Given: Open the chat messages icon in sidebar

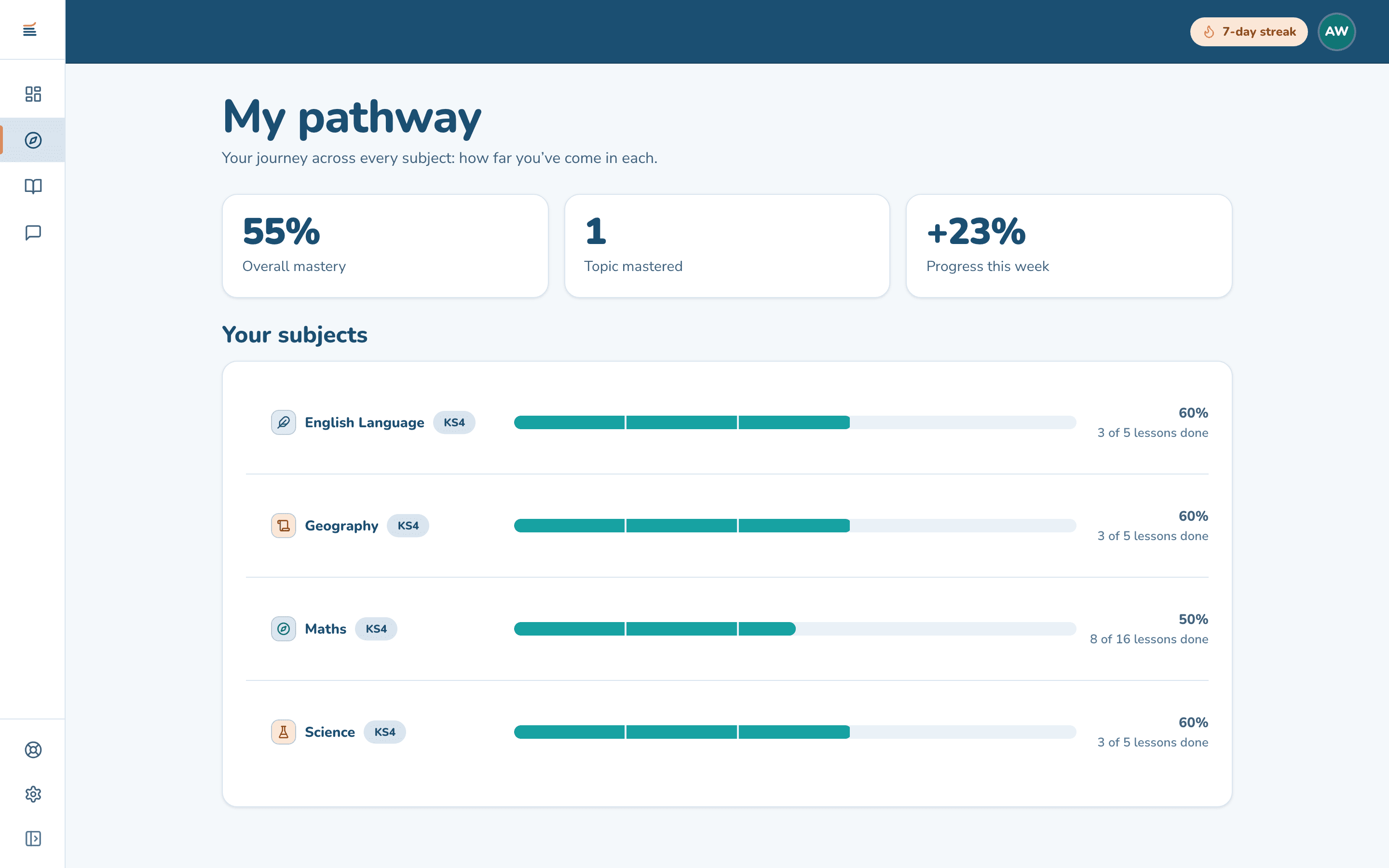Looking at the screenshot, I should coord(33,232).
